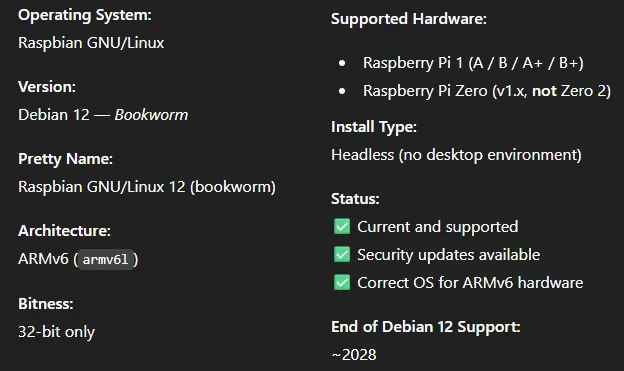Click the Raspbian GNU/Linux value text
Screen dimensions: 624x371
[91, 43]
